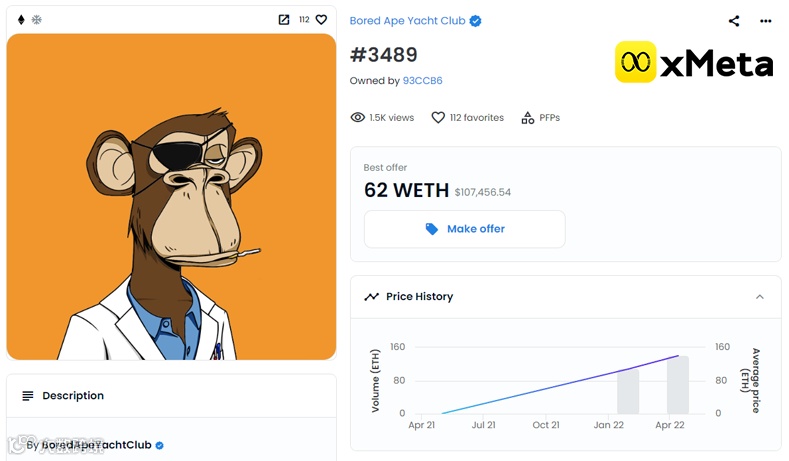Open the Bored Ape Yacht Club collection link
Viewport: 789px width, 461px height.
pyautogui.click(x=407, y=21)
